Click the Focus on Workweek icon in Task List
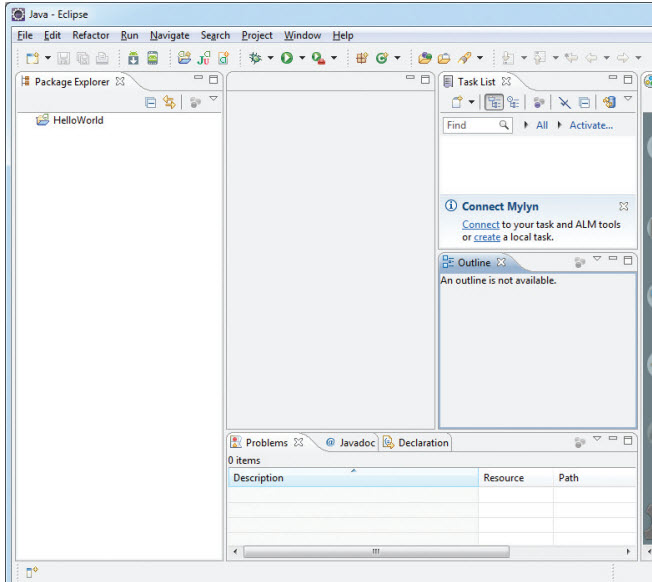 tap(538, 102)
